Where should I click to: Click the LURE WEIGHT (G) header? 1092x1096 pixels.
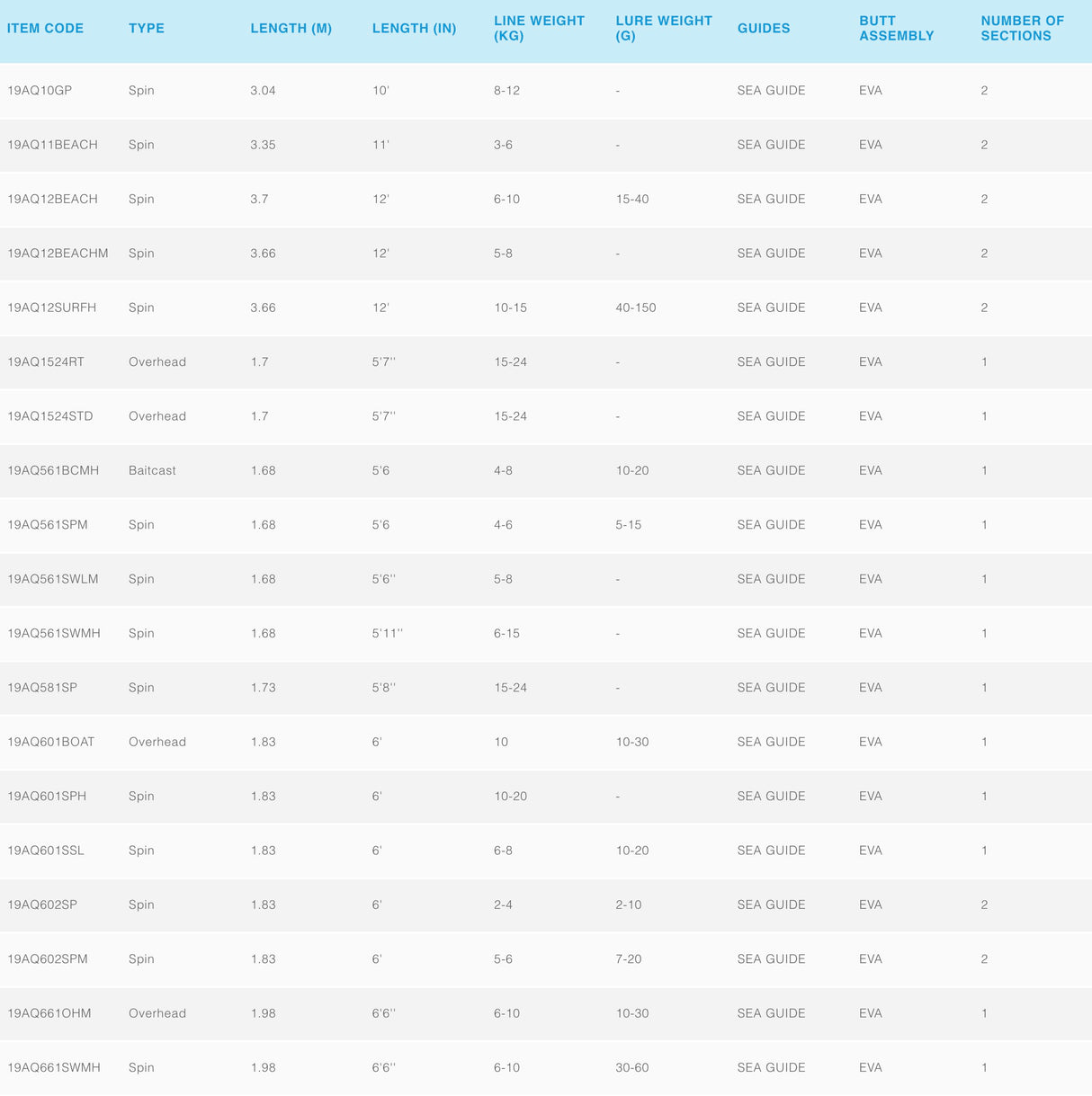[x=663, y=28]
